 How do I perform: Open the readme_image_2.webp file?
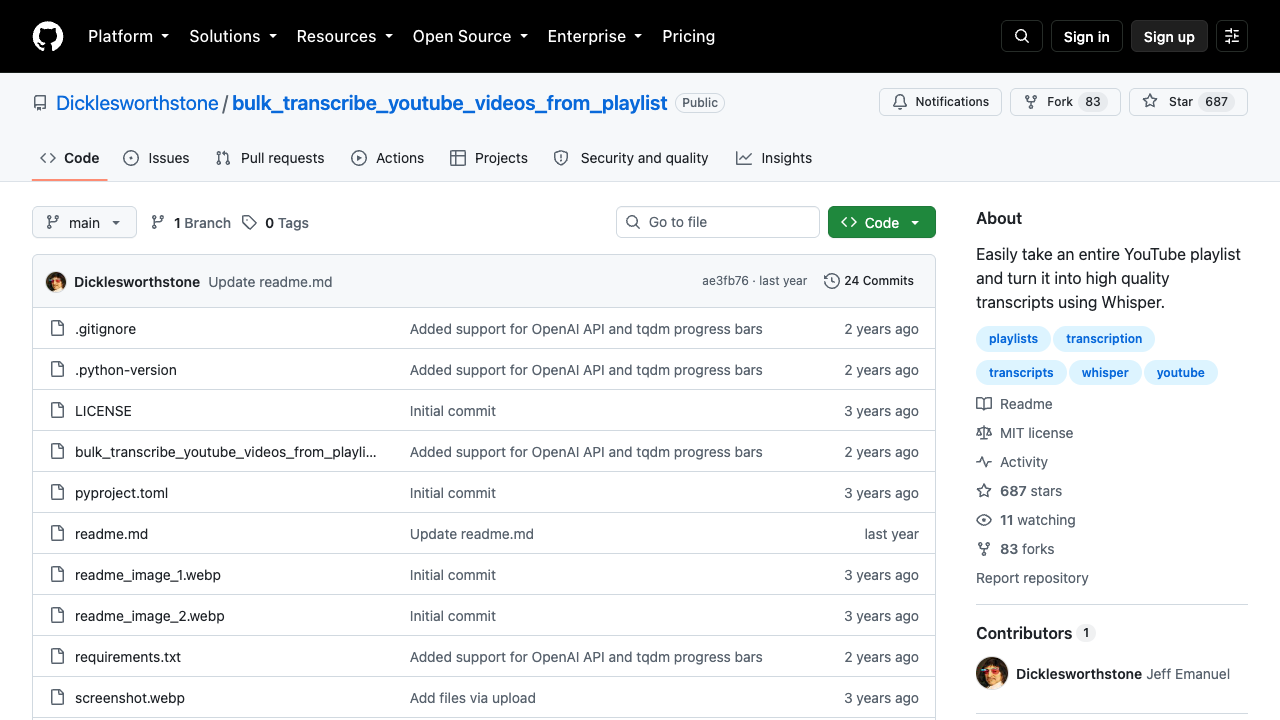(150, 616)
